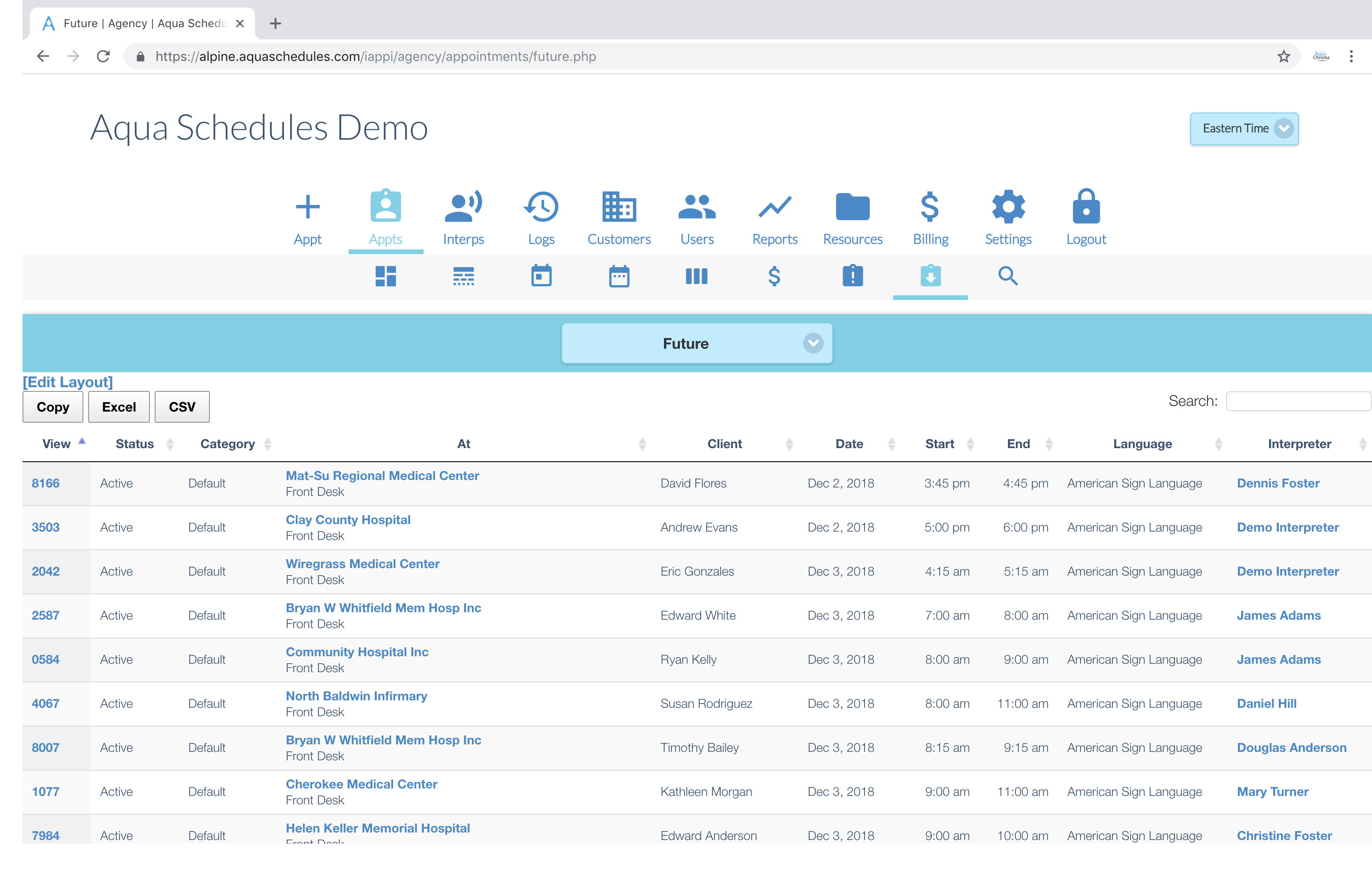Open Wiregrass Medical Center link

(x=362, y=563)
